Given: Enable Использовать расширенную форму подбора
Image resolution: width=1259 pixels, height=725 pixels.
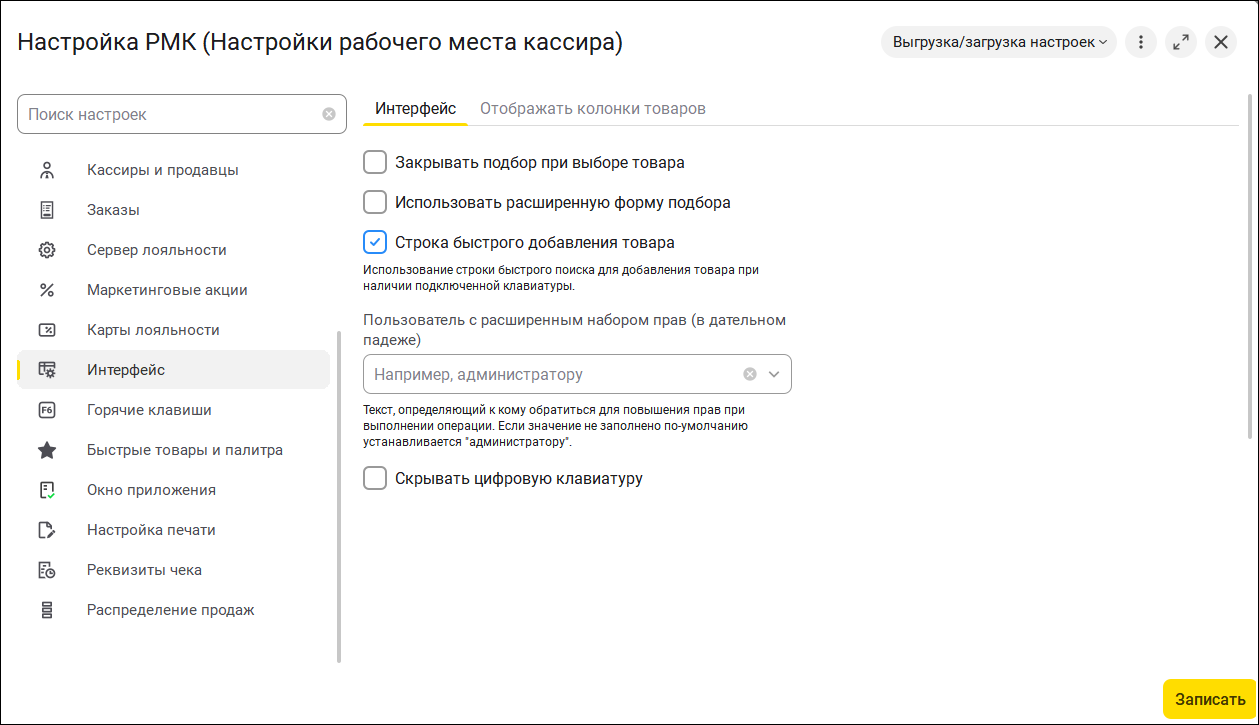Looking at the screenshot, I should [x=375, y=202].
